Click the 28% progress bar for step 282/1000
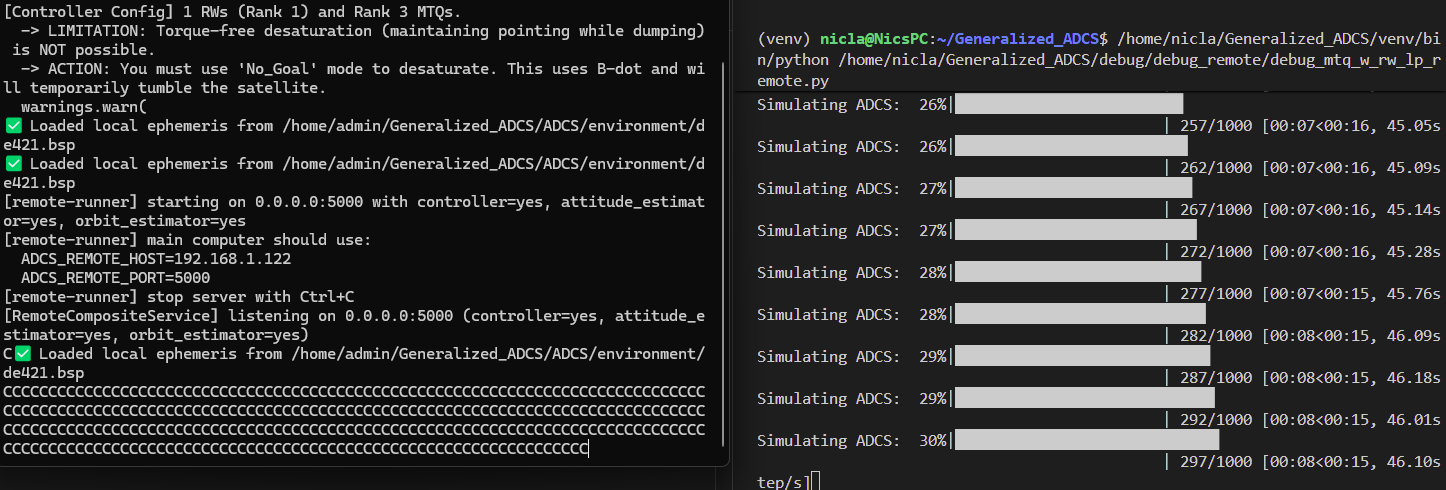Screen dimensions: 1446x490 pos(1080,314)
